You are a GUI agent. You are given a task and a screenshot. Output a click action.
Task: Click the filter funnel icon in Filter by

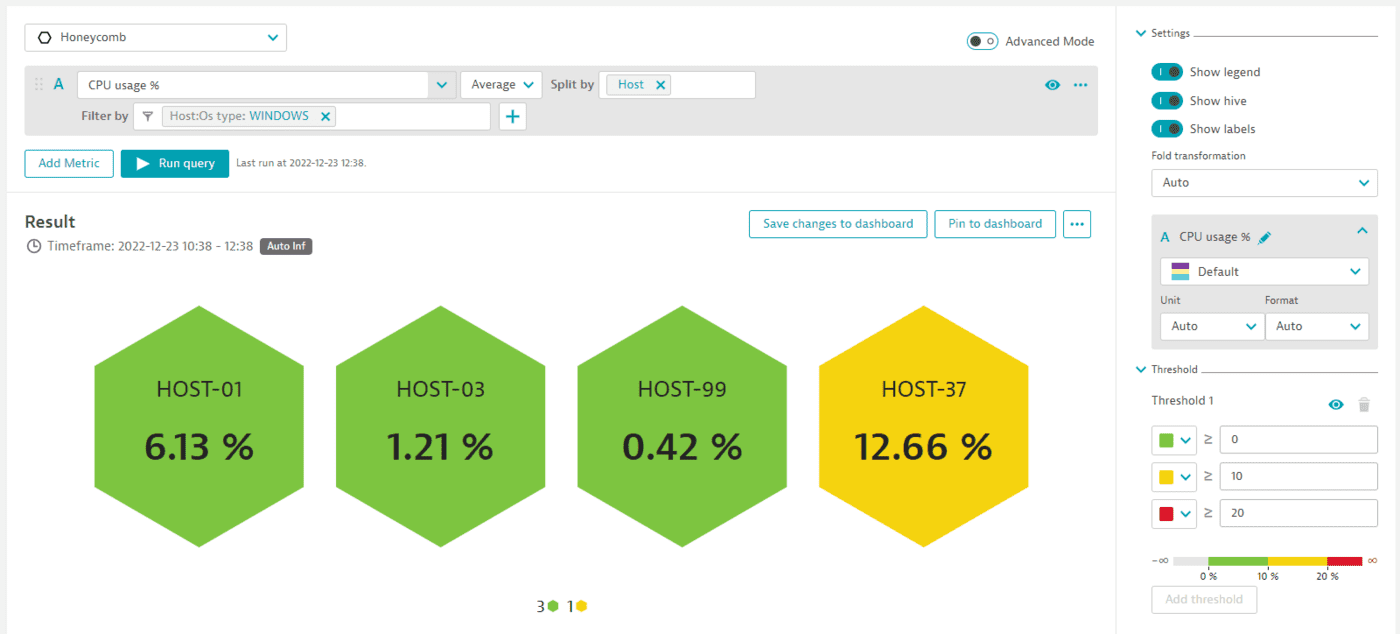pos(147,116)
